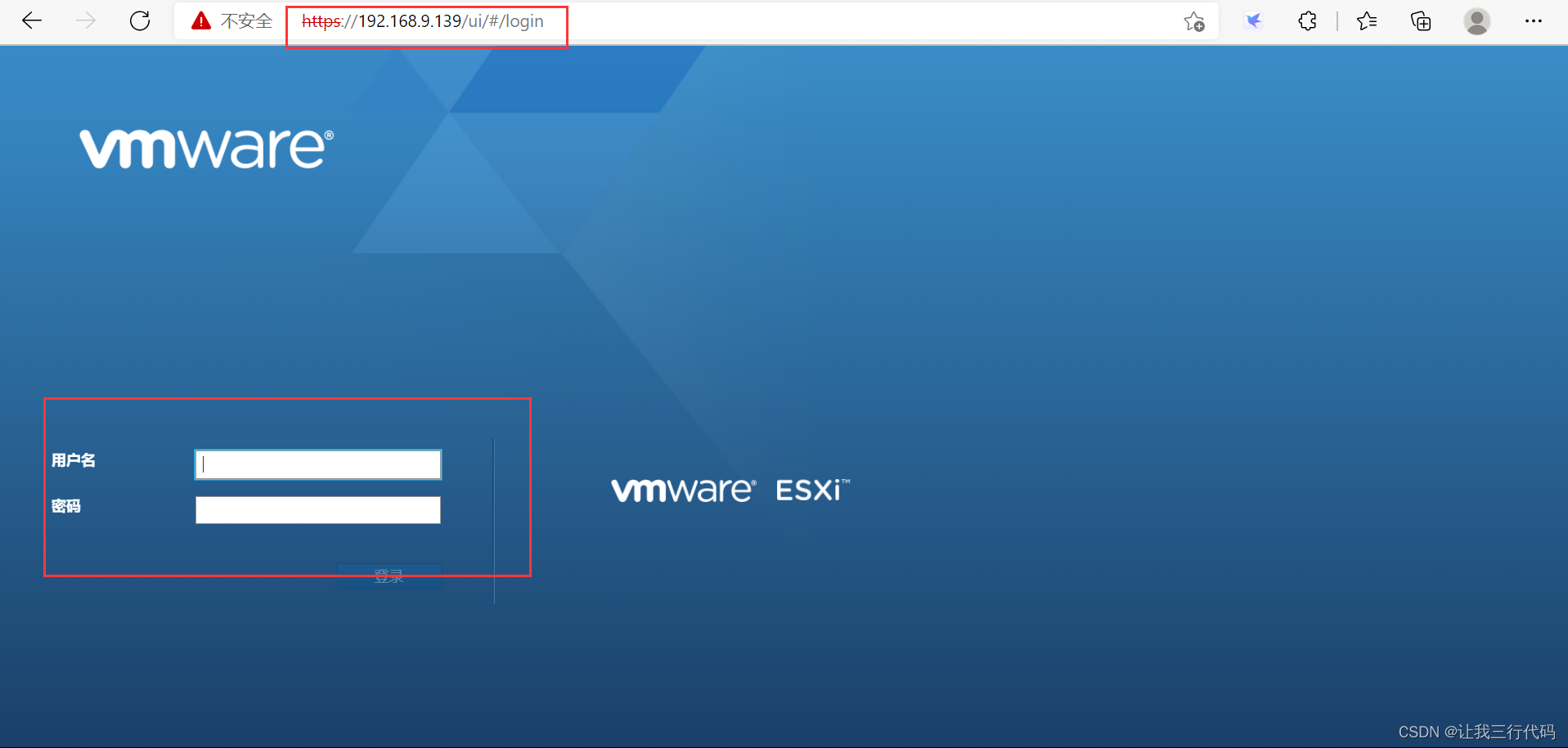Open the browser settings three-dot menu
Image resolution: width=1568 pixels, height=748 pixels.
1534,21
